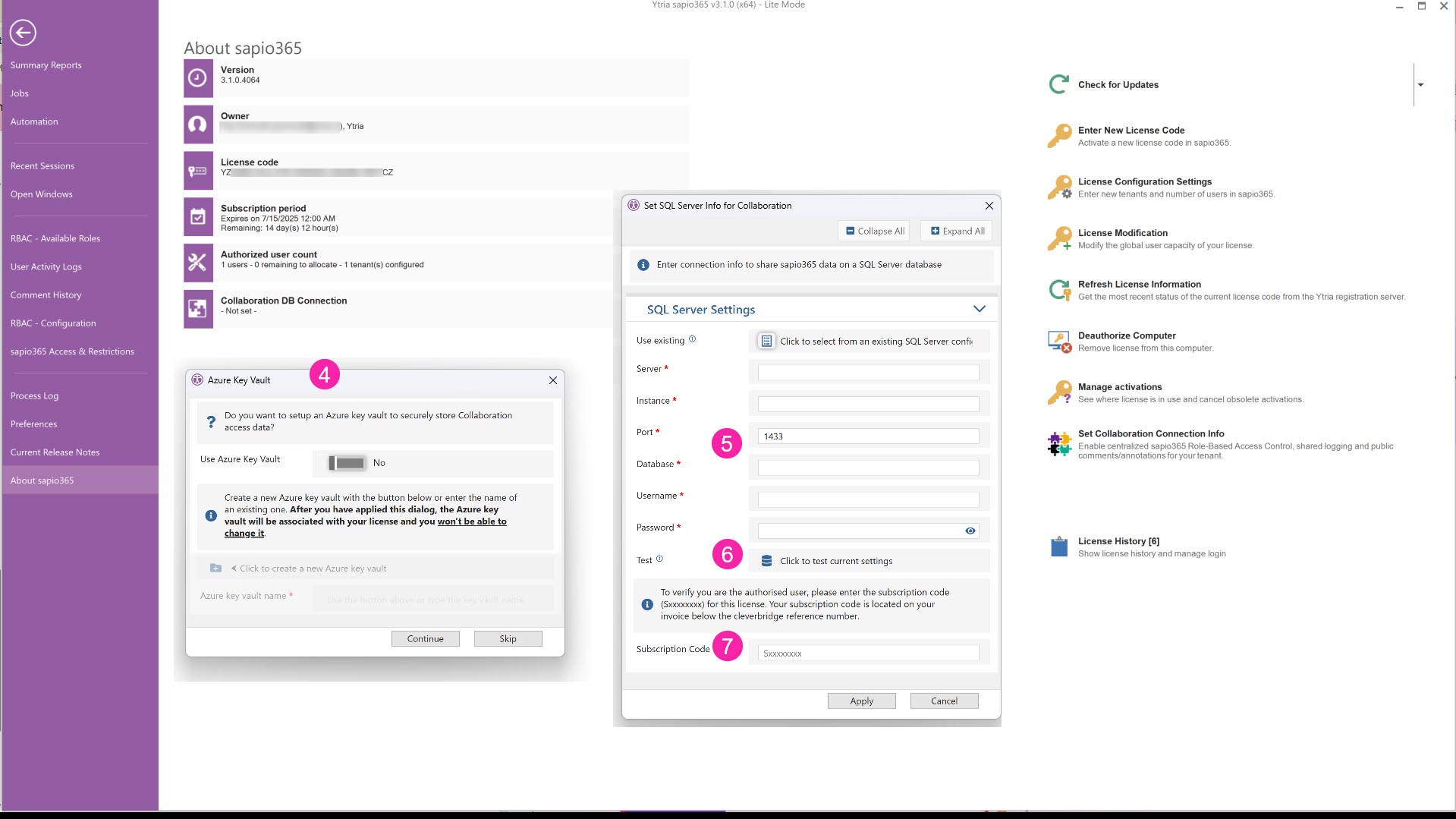Open the License History clipboard icon
Screen dimensions: 1456x819
click(1058, 547)
